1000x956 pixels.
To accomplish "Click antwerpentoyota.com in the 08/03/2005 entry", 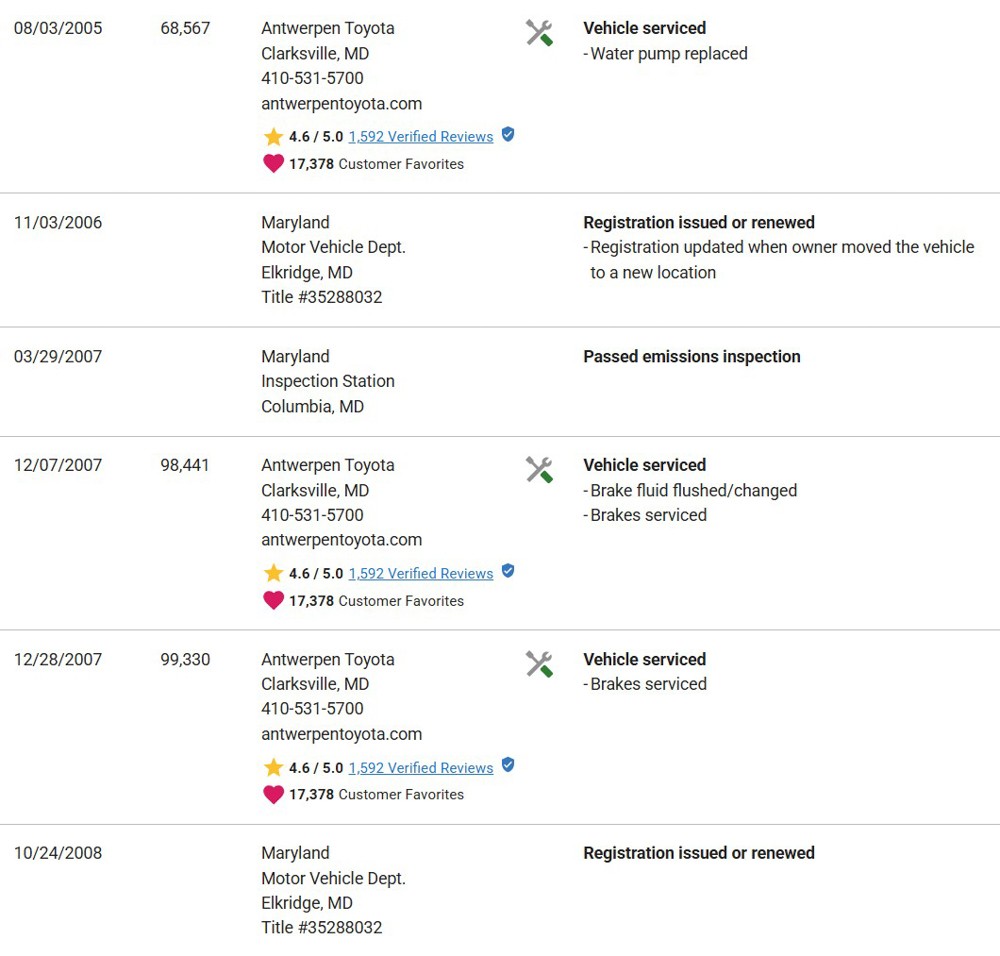I will [341, 103].
